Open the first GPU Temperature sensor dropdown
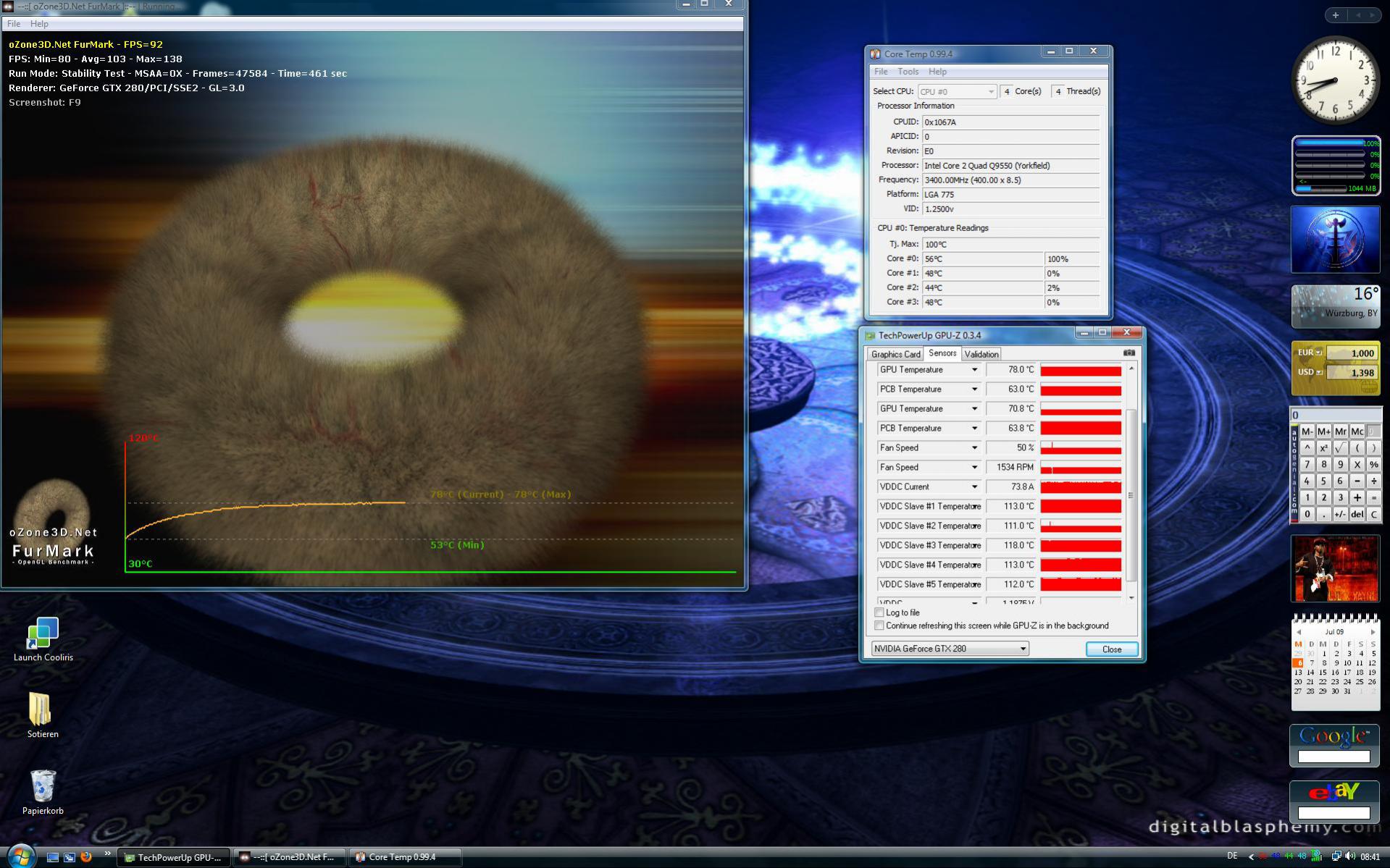Image resolution: width=1390 pixels, height=868 pixels. pos(974,370)
